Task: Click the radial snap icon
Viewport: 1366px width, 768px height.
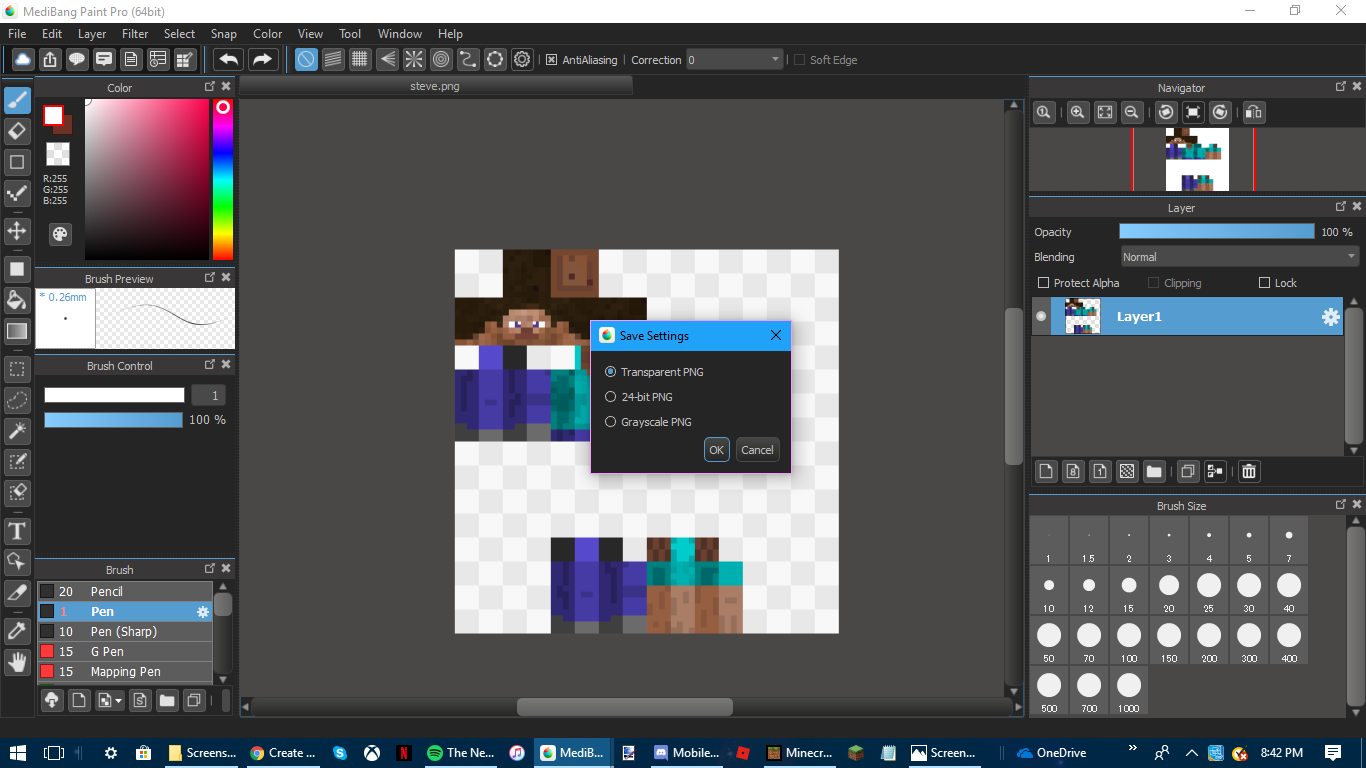Action: pos(414,60)
